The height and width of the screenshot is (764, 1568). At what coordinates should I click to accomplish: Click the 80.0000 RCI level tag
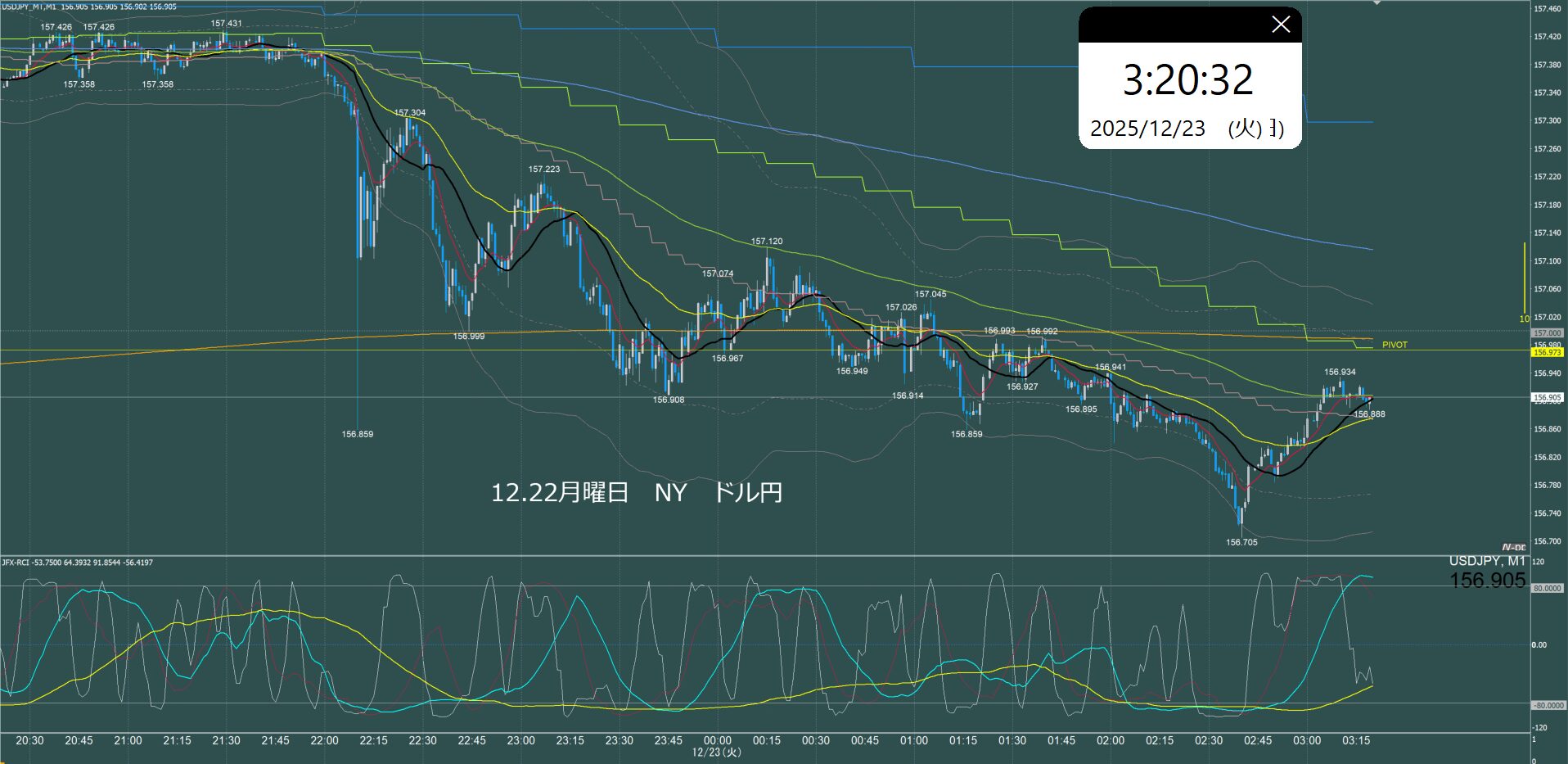click(1548, 588)
